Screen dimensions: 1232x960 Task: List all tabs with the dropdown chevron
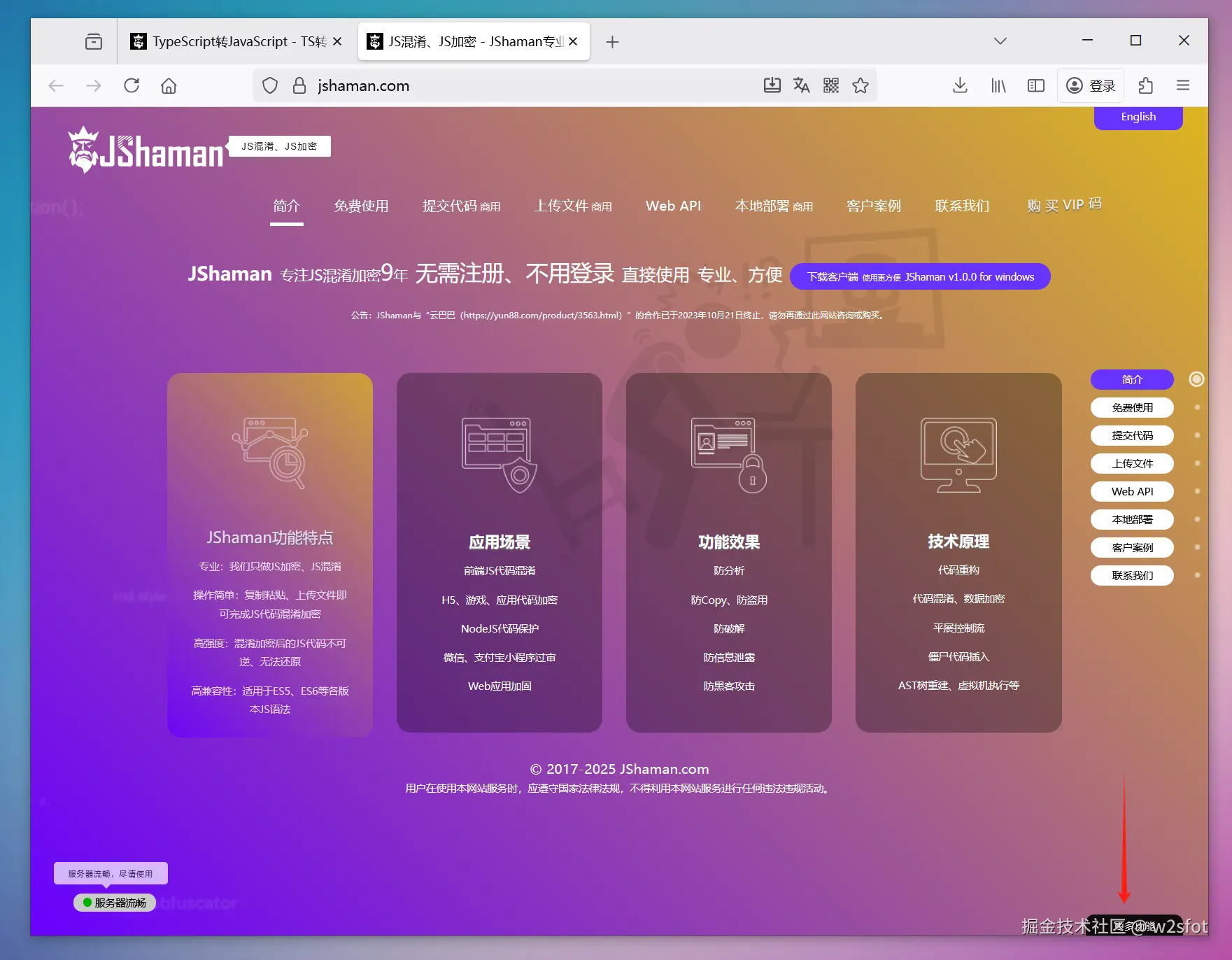1000,41
